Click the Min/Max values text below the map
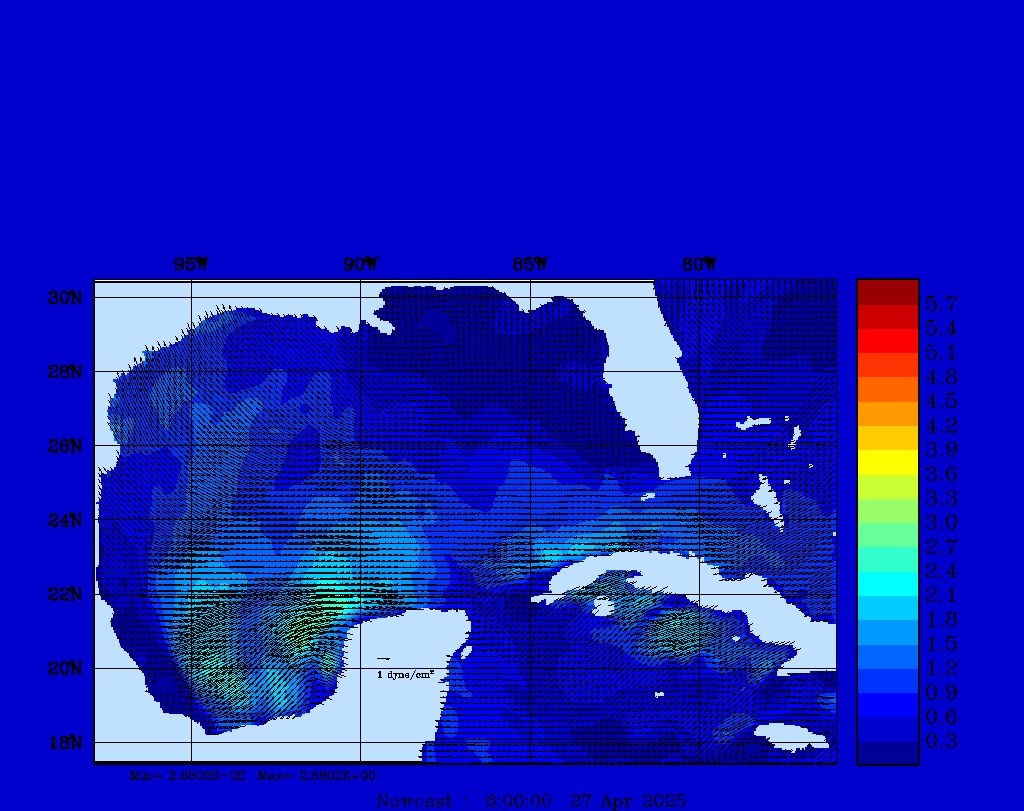 pyautogui.click(x=253, y=775)
